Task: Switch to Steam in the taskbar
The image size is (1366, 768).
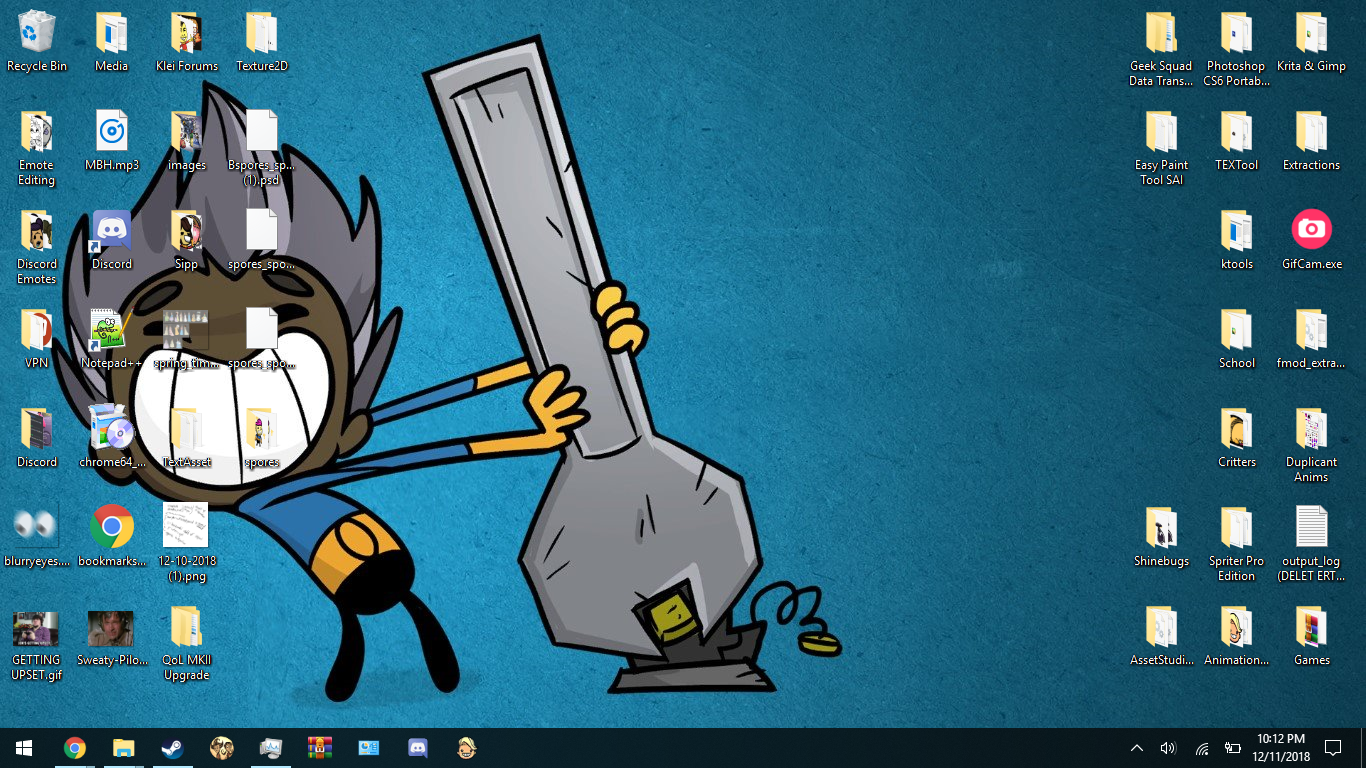Action: pyautogui.click(x=172, y=748)
